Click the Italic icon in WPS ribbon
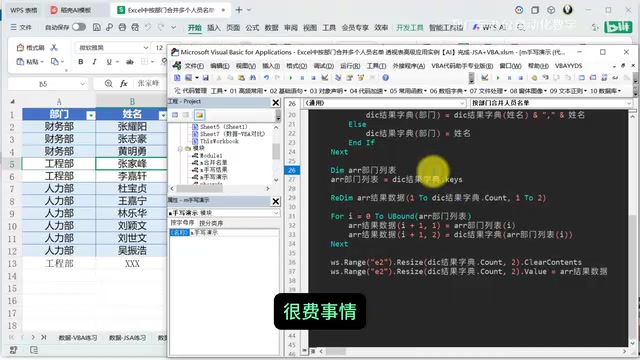This screenshot has width=640, height=360. tap(94, 62)
